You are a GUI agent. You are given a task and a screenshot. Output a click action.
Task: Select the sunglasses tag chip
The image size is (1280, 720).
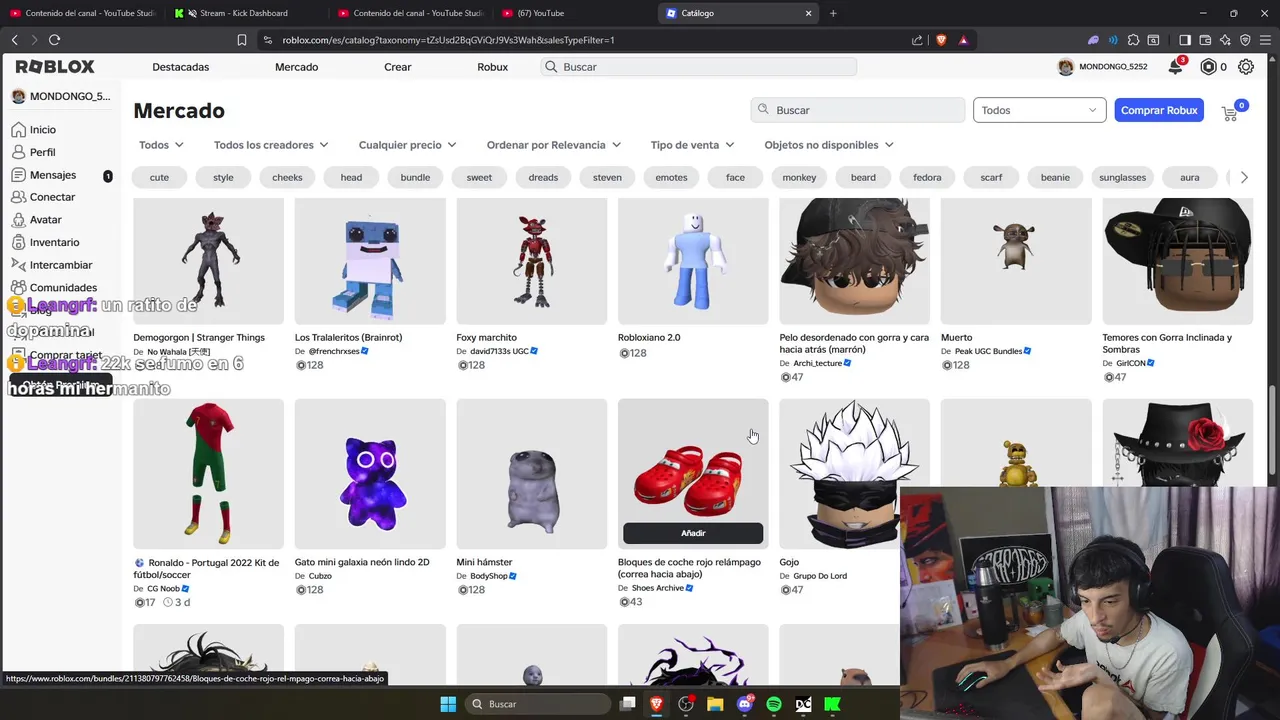[1122, 177]
